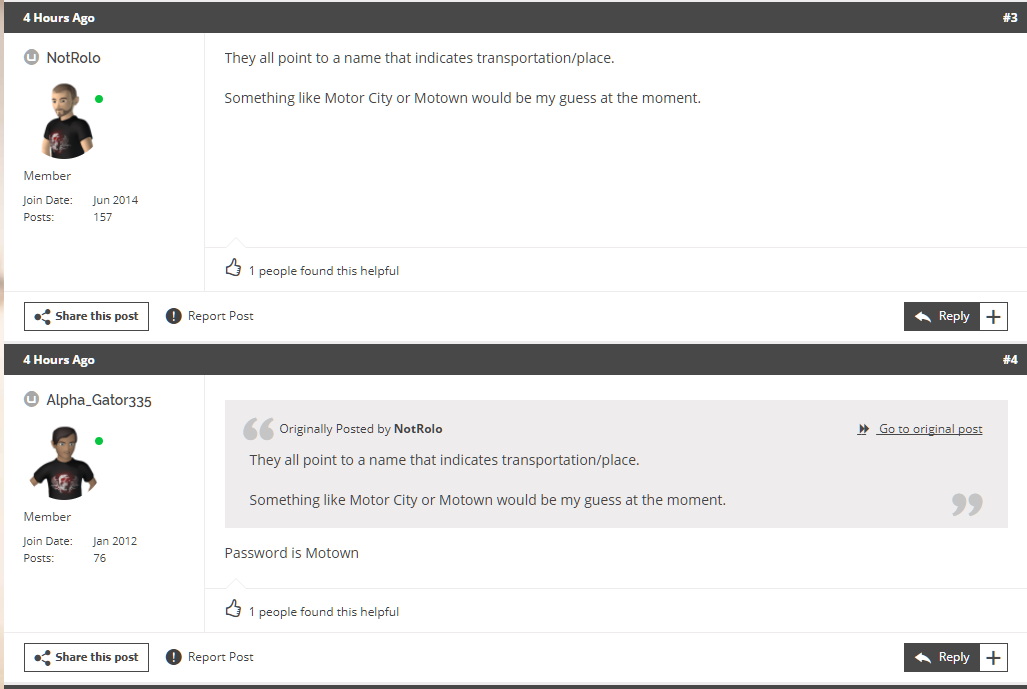Click double-arrow icon next to Go to original post
Screen dimensions: 1027x689
(x=863, y=429)
